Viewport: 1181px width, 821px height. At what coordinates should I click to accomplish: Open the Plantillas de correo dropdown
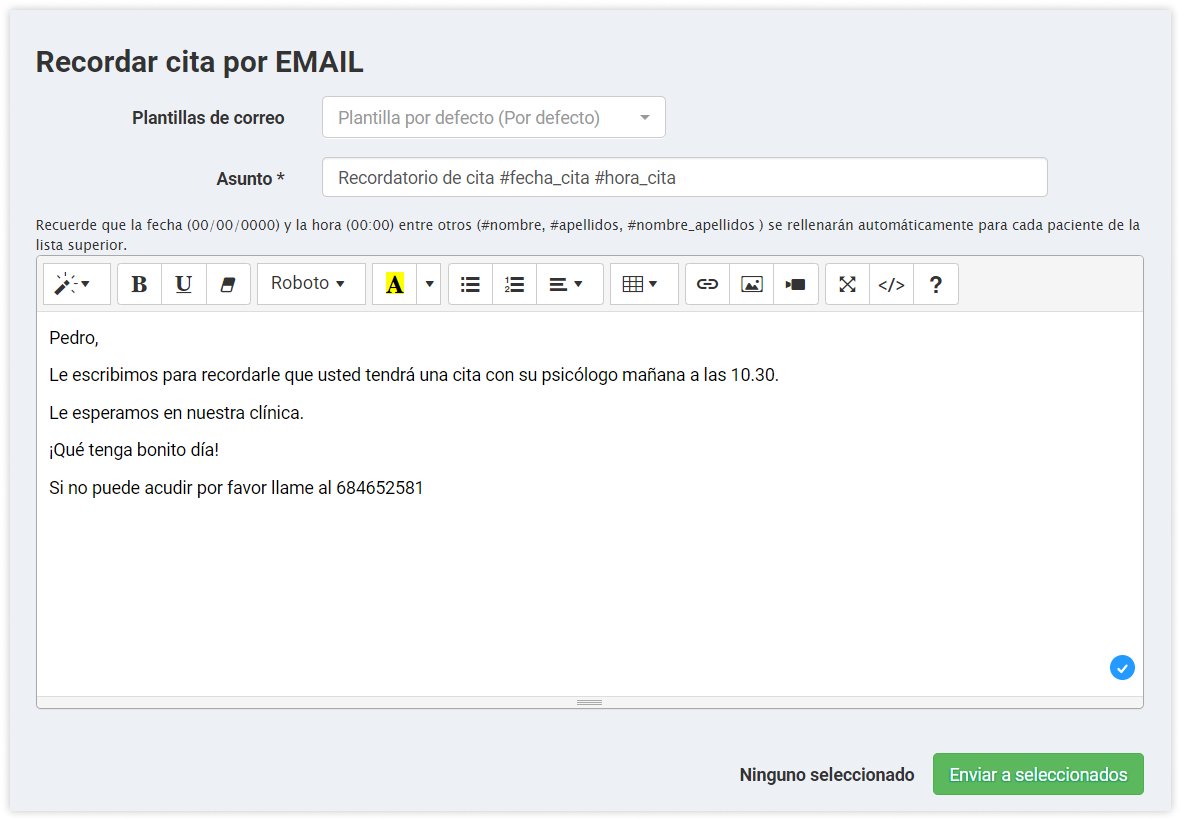coord(493,117)
